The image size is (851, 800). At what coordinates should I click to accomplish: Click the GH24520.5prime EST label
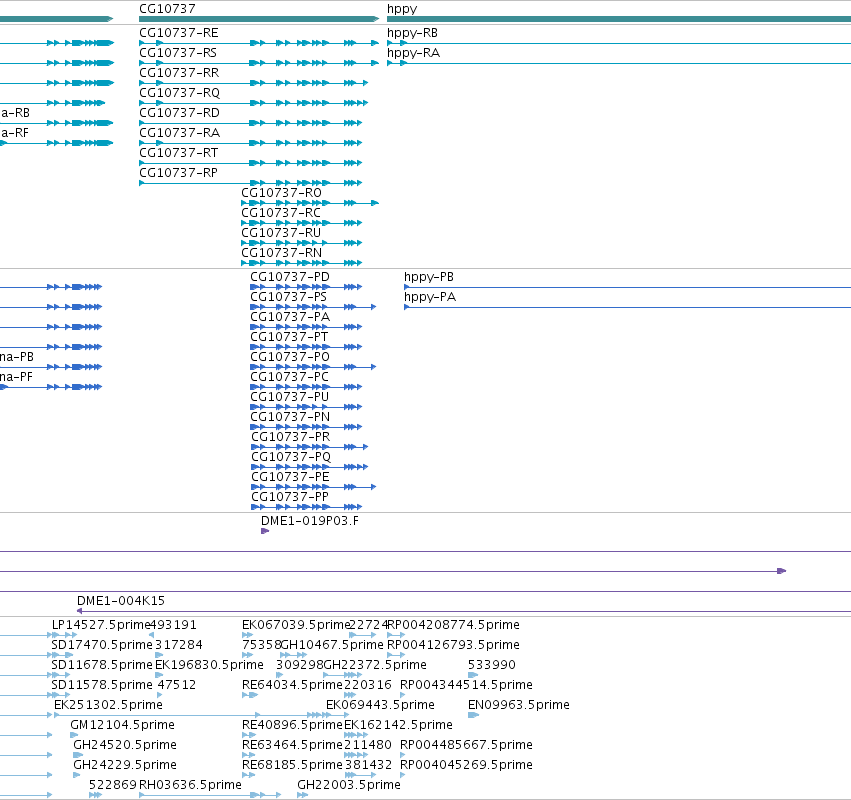125,746
